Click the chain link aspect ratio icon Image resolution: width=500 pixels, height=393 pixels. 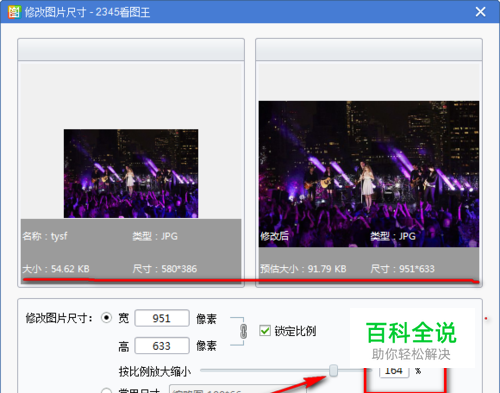(x=244, y=331)
